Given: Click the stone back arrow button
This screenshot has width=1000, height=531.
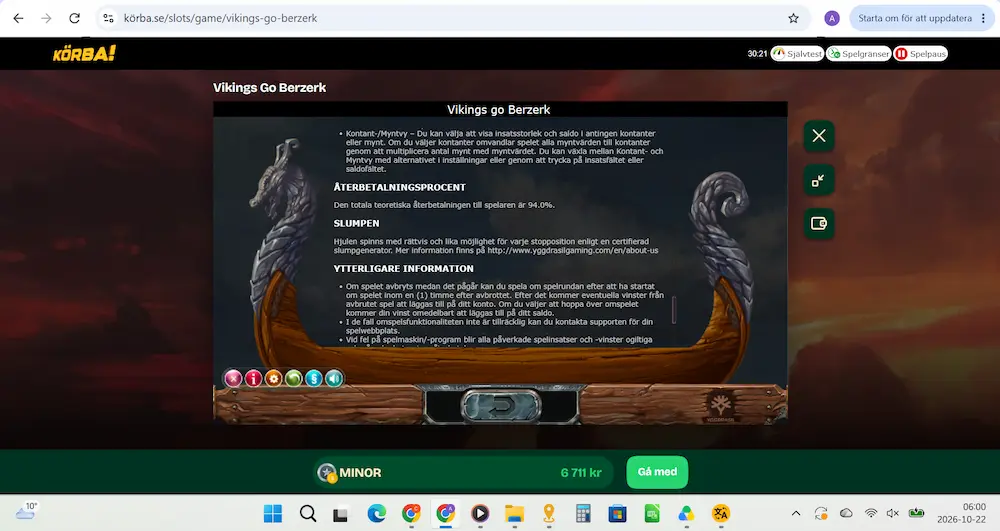Looking at the screenshot, I should click(501, 405).
